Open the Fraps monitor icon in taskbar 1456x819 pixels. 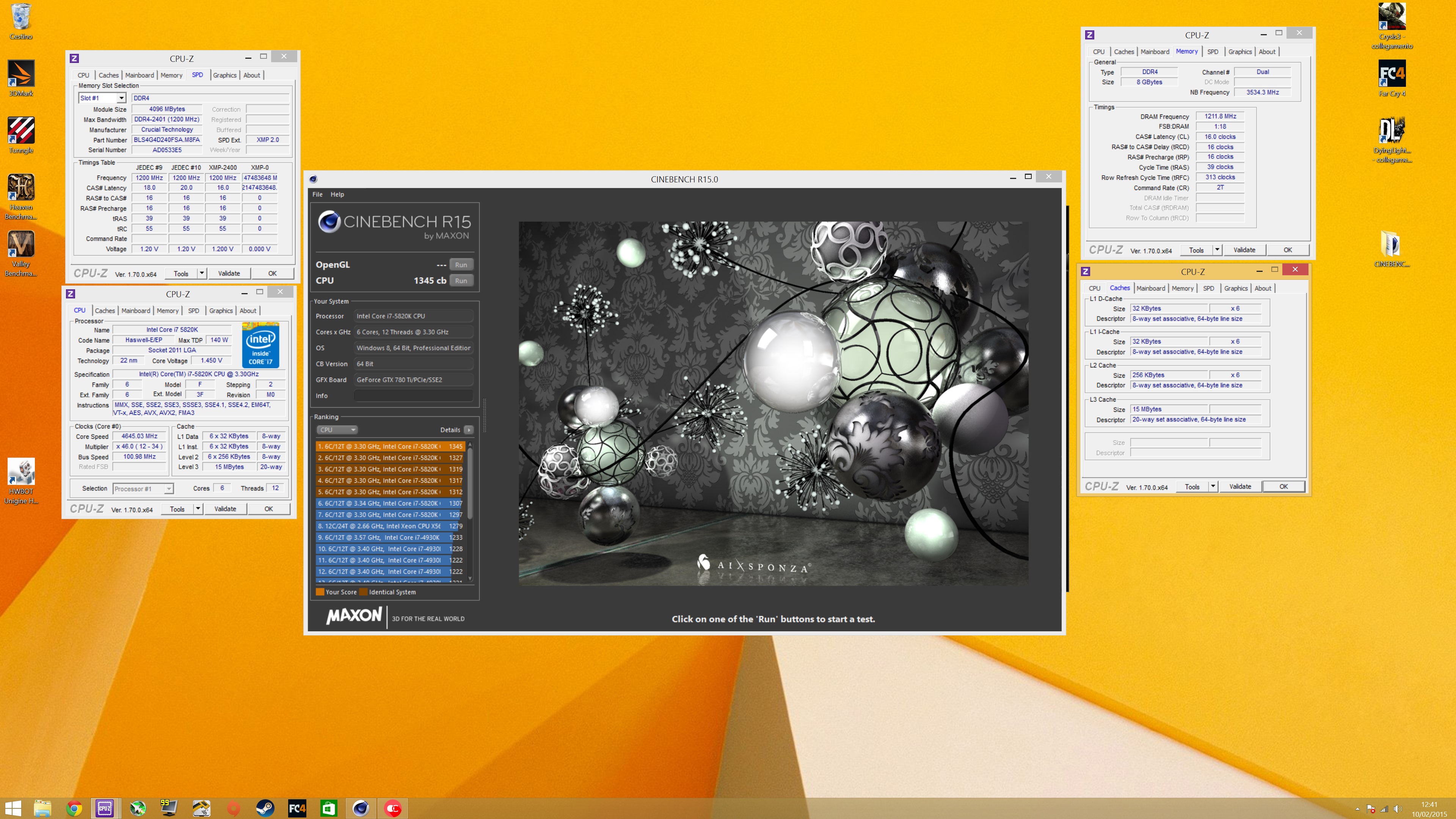(169, 808)
